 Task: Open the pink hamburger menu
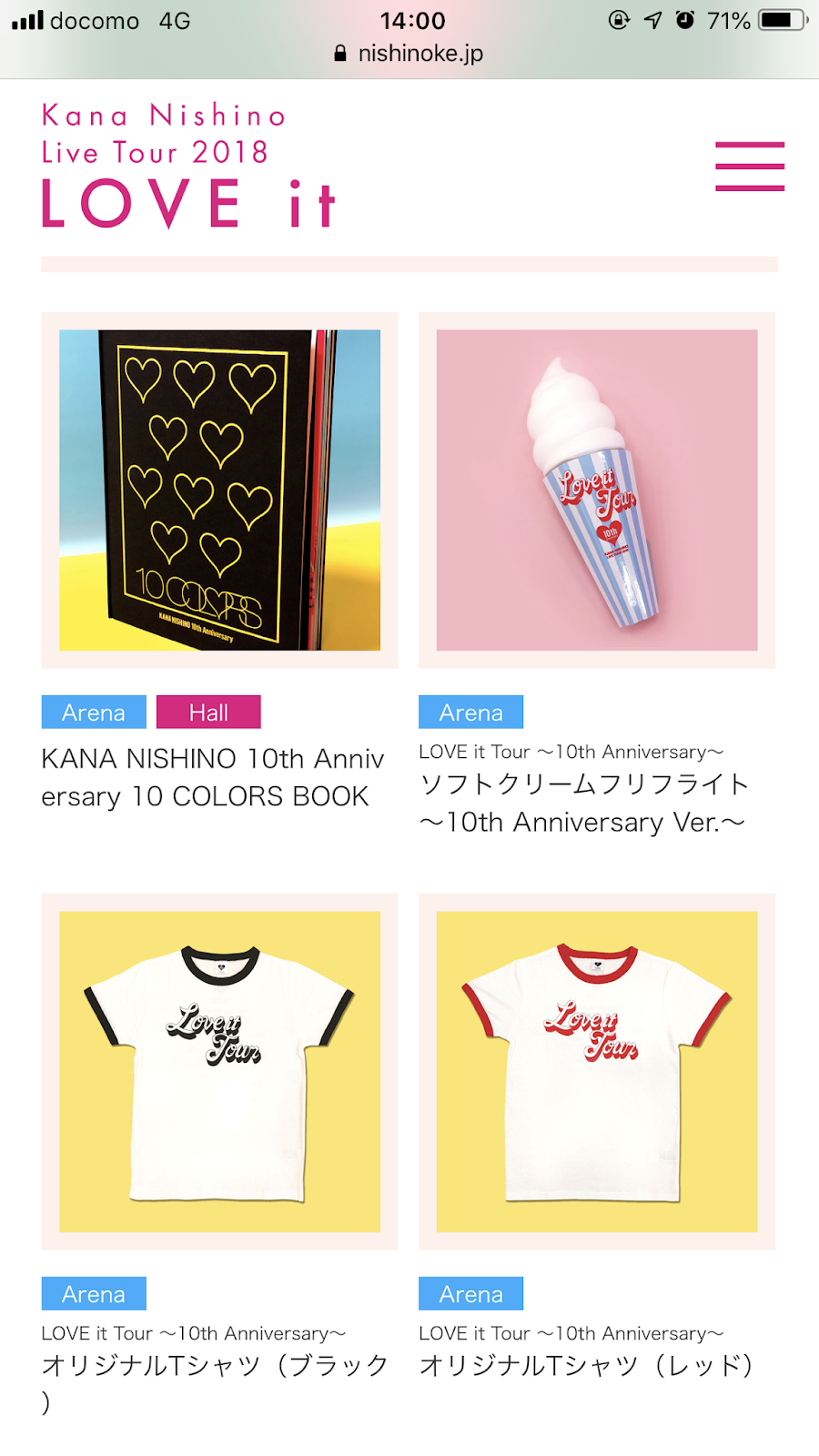750,167
